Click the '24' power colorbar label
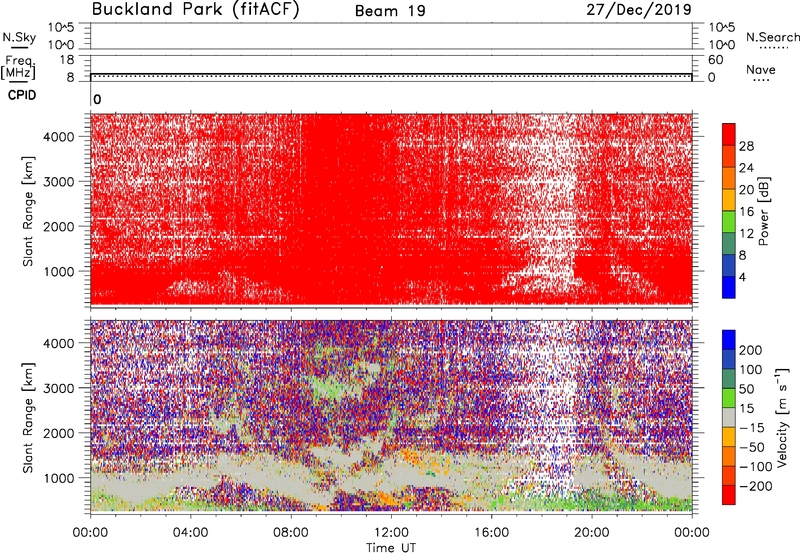 tap(746, 168)
